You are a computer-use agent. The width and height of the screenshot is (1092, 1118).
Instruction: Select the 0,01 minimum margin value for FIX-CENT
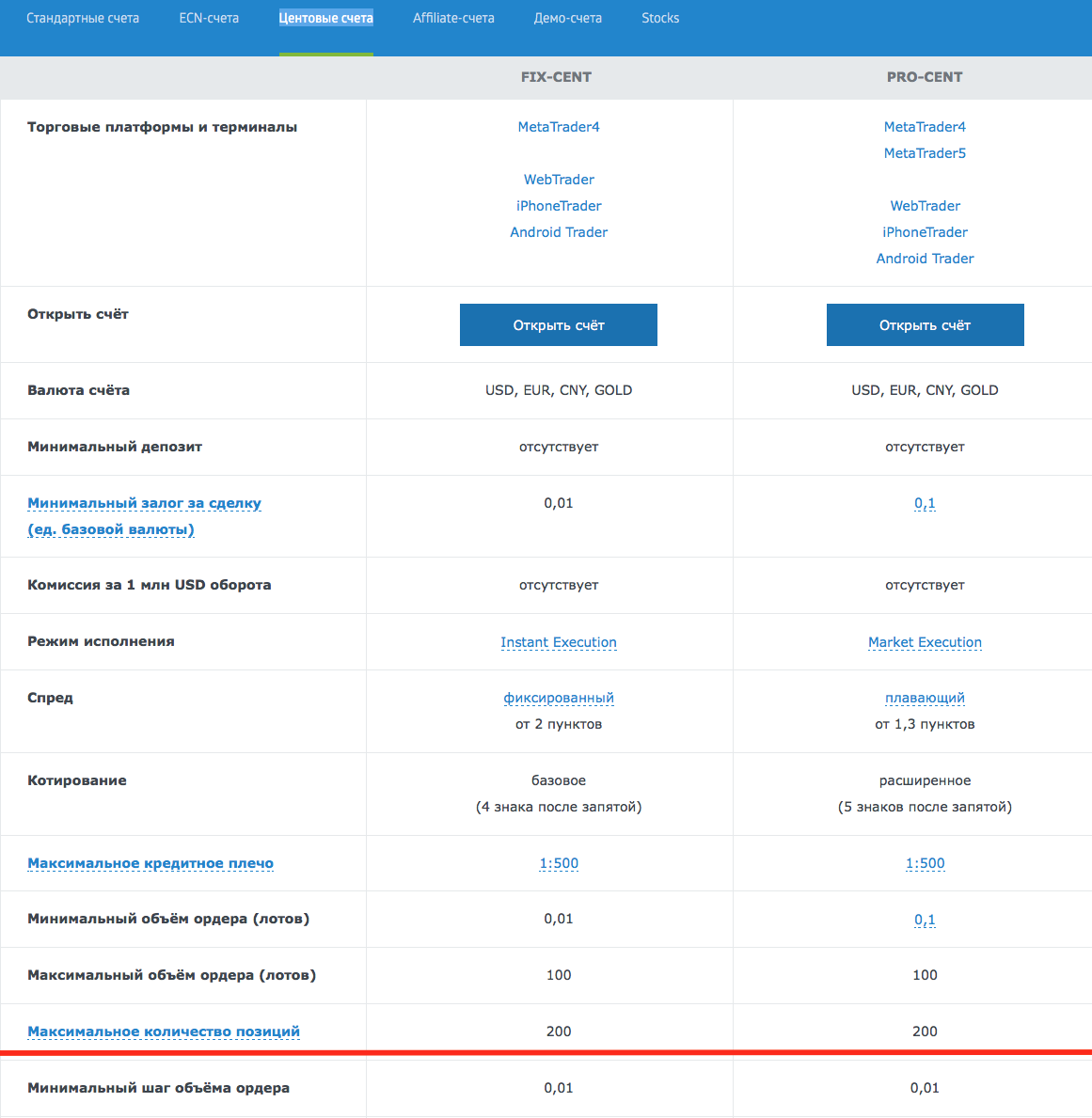pyautogui.click(x=559, y=503)
